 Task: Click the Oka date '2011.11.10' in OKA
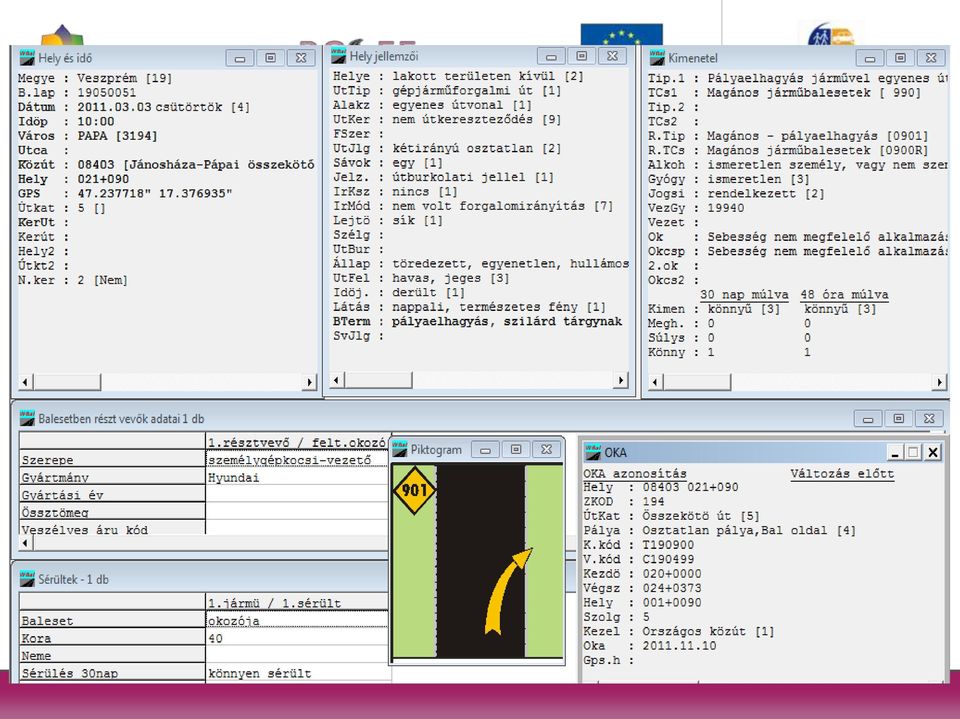click(x=679, y=646)
